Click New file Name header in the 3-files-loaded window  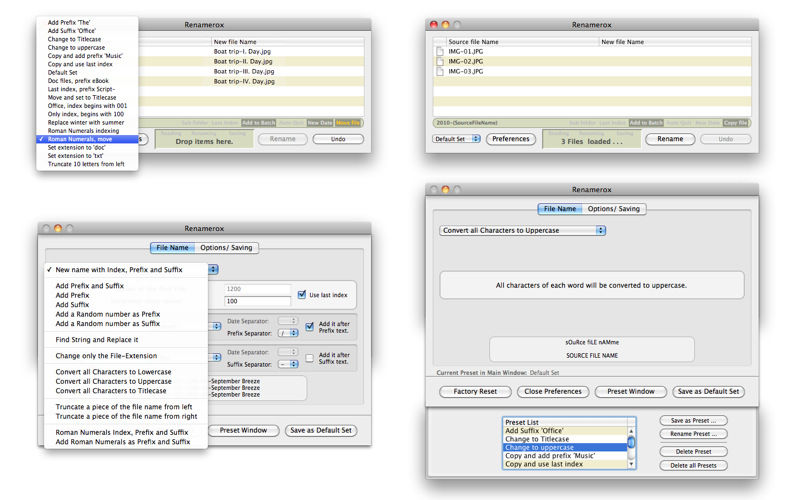pyautogui.click(x=675, y=42)
